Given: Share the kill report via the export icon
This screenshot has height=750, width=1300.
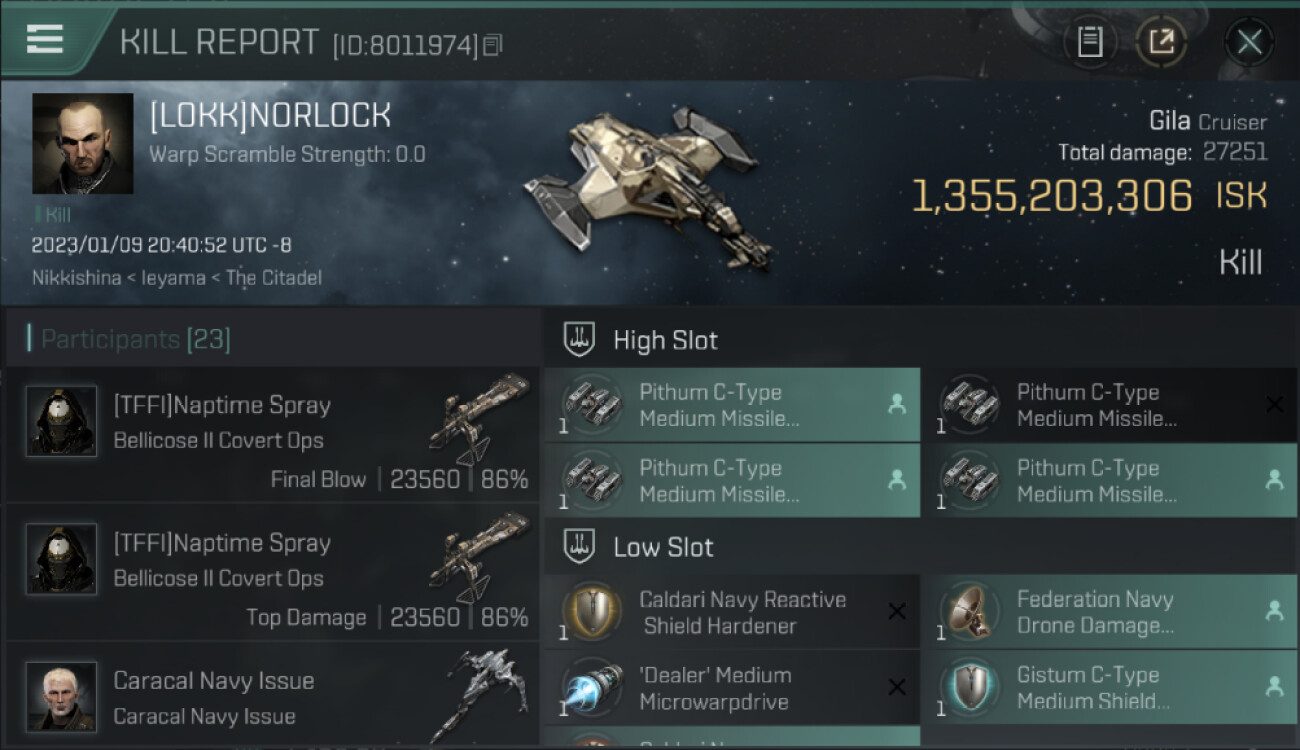Looking at the screenshot, I should coord(1161,42).
